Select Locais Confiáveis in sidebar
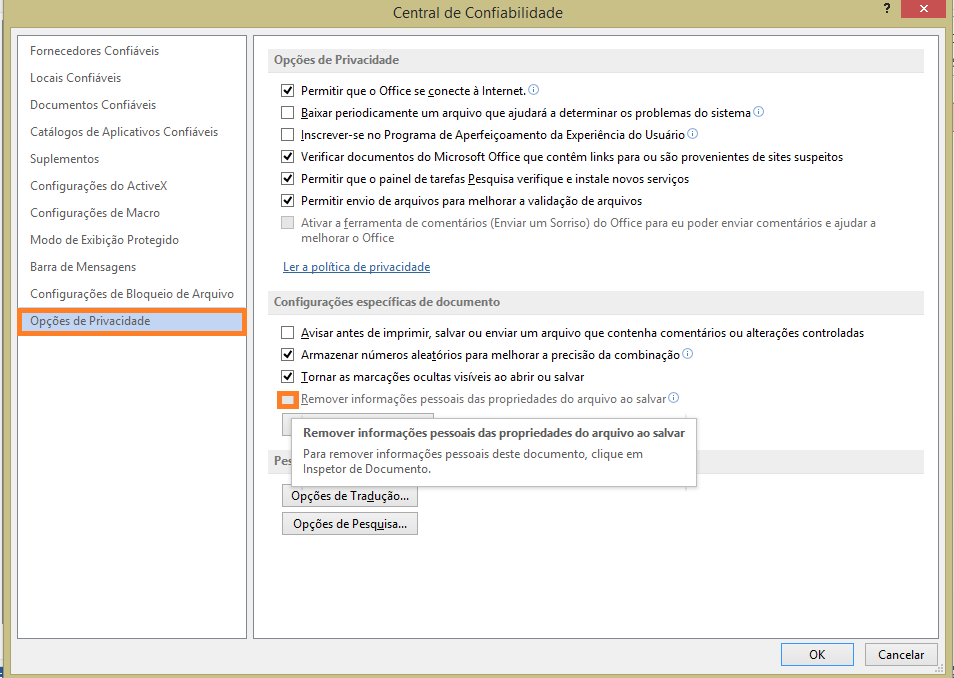The height and width of the screenshot is (678, 954). (75, 78)
